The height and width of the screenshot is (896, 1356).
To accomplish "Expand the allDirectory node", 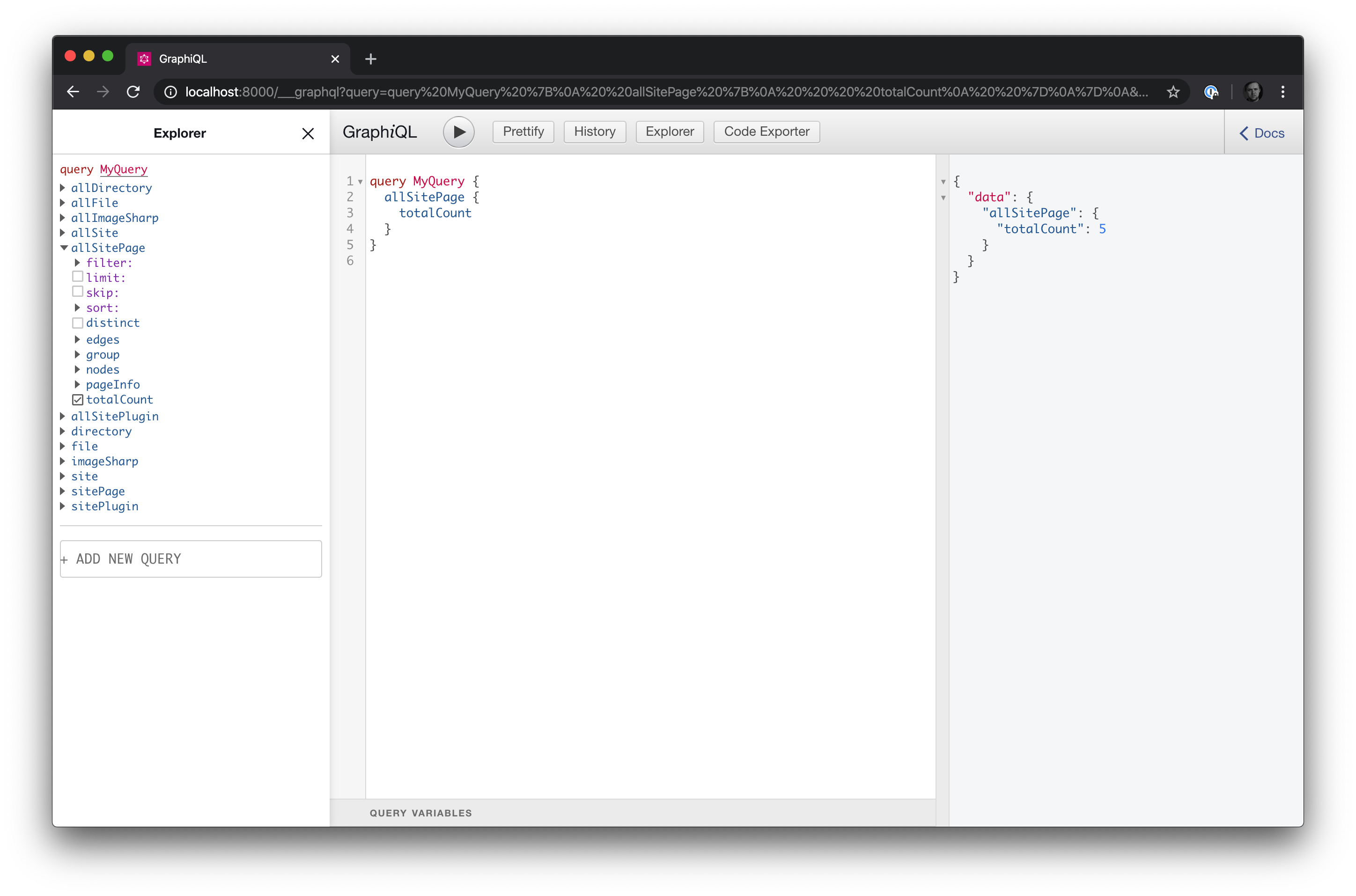I will [63, 187].
